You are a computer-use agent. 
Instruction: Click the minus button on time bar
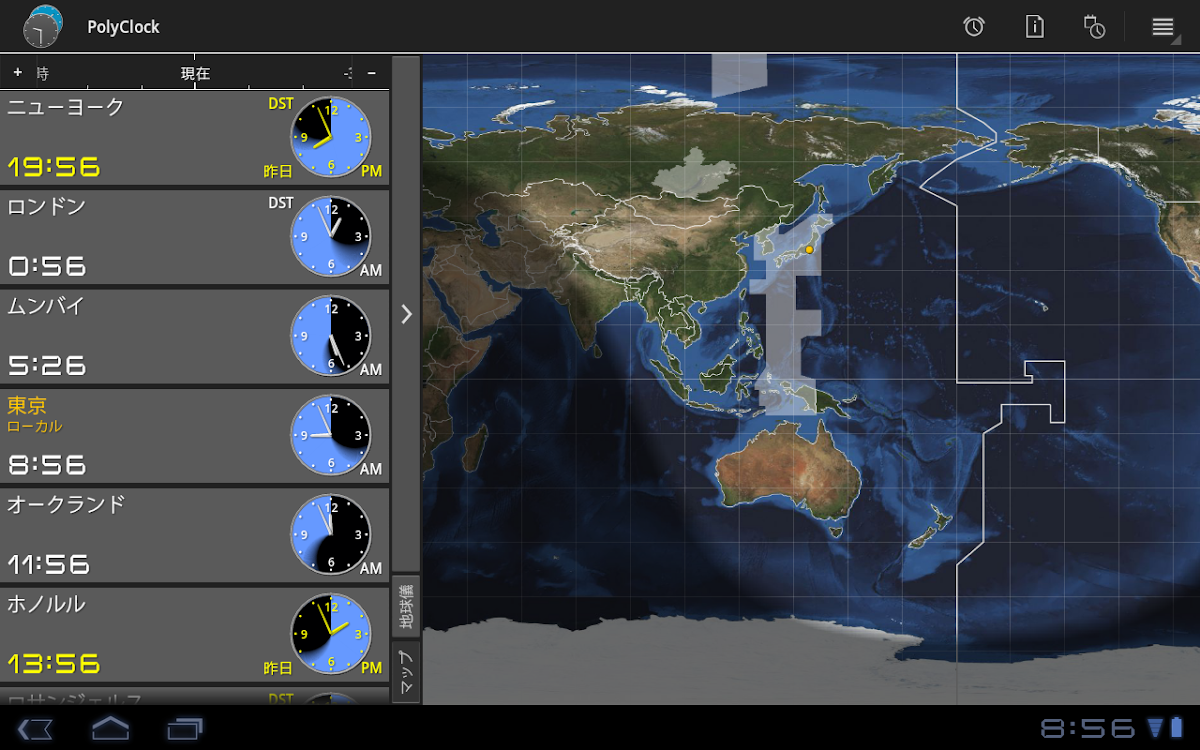pyautogui.click(x=371, y=73)
